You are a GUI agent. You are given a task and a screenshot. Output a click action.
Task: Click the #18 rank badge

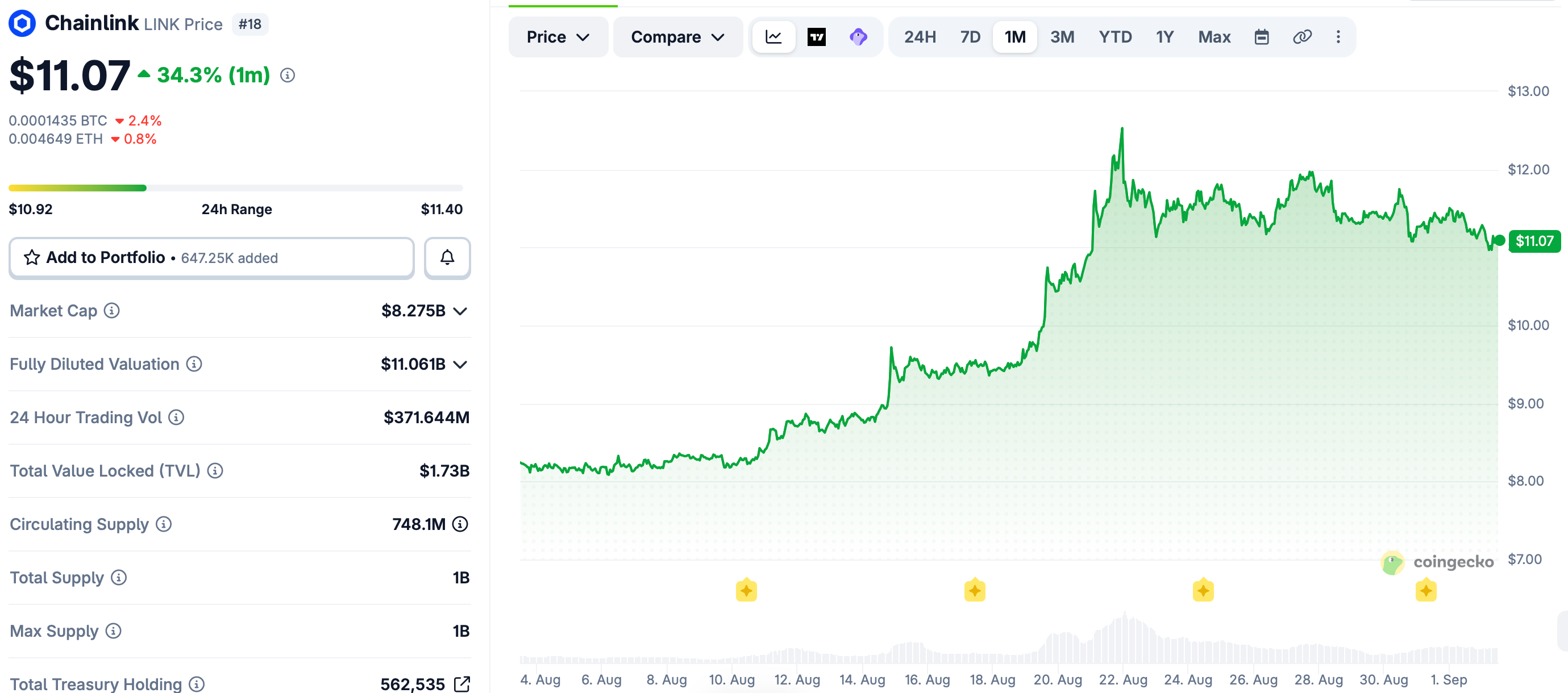[249, 24]
